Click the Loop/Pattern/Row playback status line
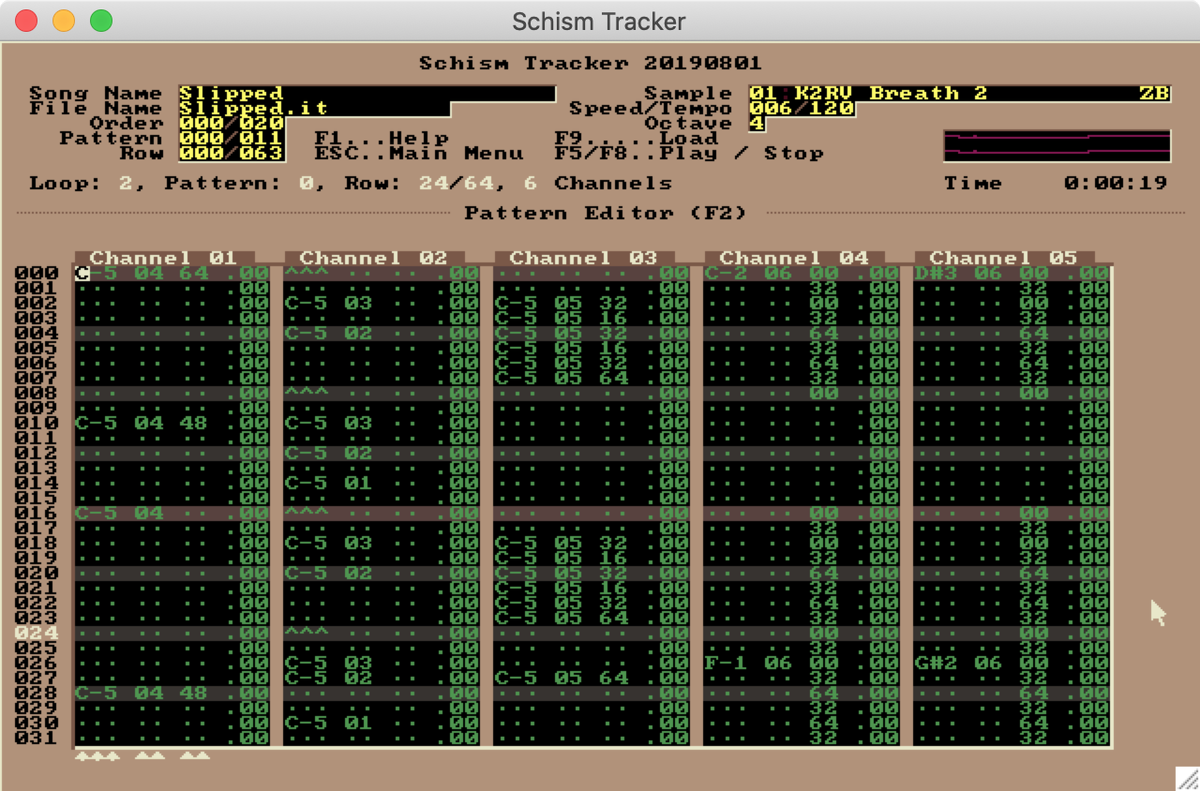The height and width of the screenshot is (791, 1200). [x=351, y=183]
